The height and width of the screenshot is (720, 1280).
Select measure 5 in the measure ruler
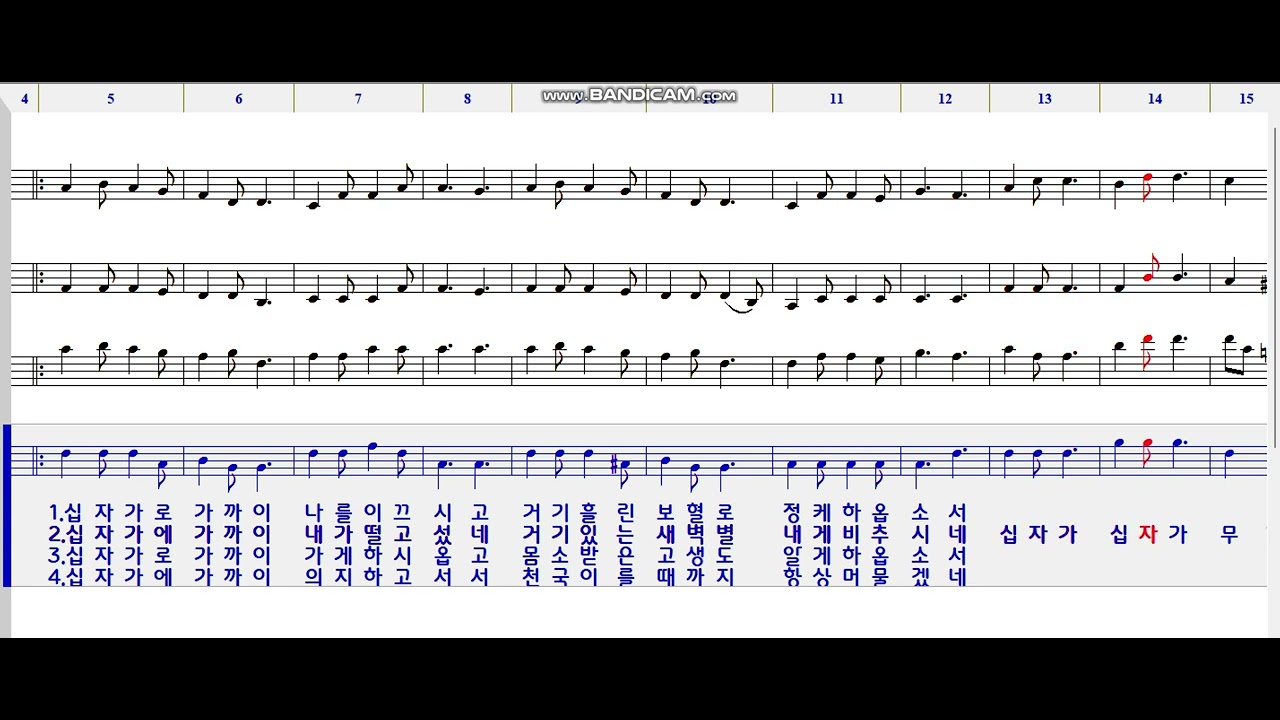[x=111, y=99]
